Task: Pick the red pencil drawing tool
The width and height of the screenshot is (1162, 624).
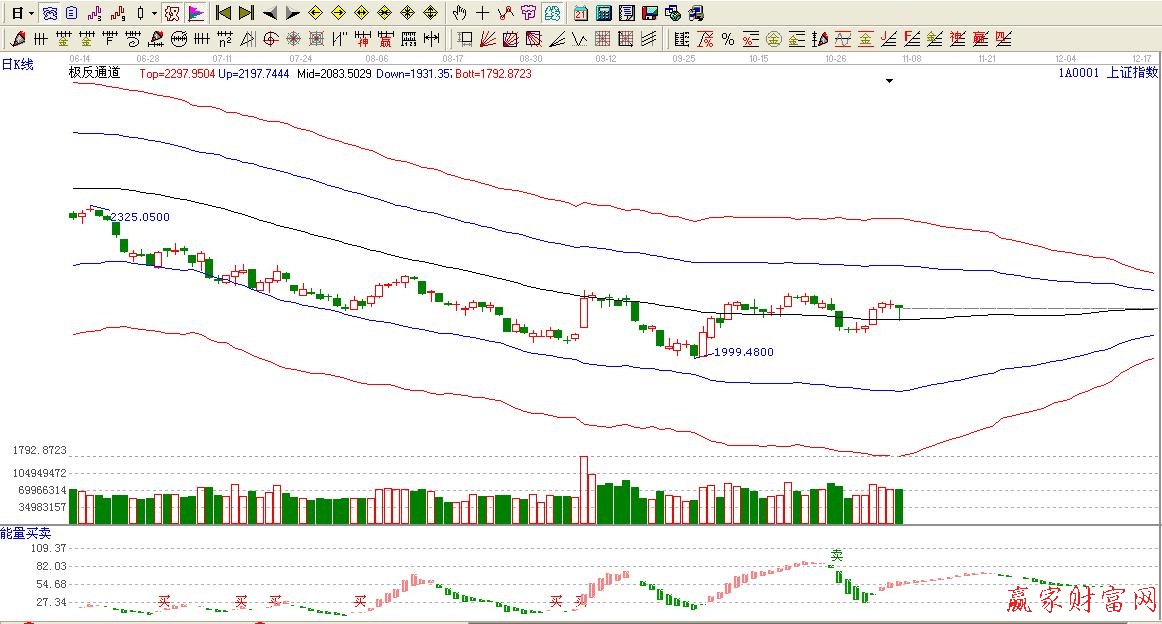Action: 17,39
